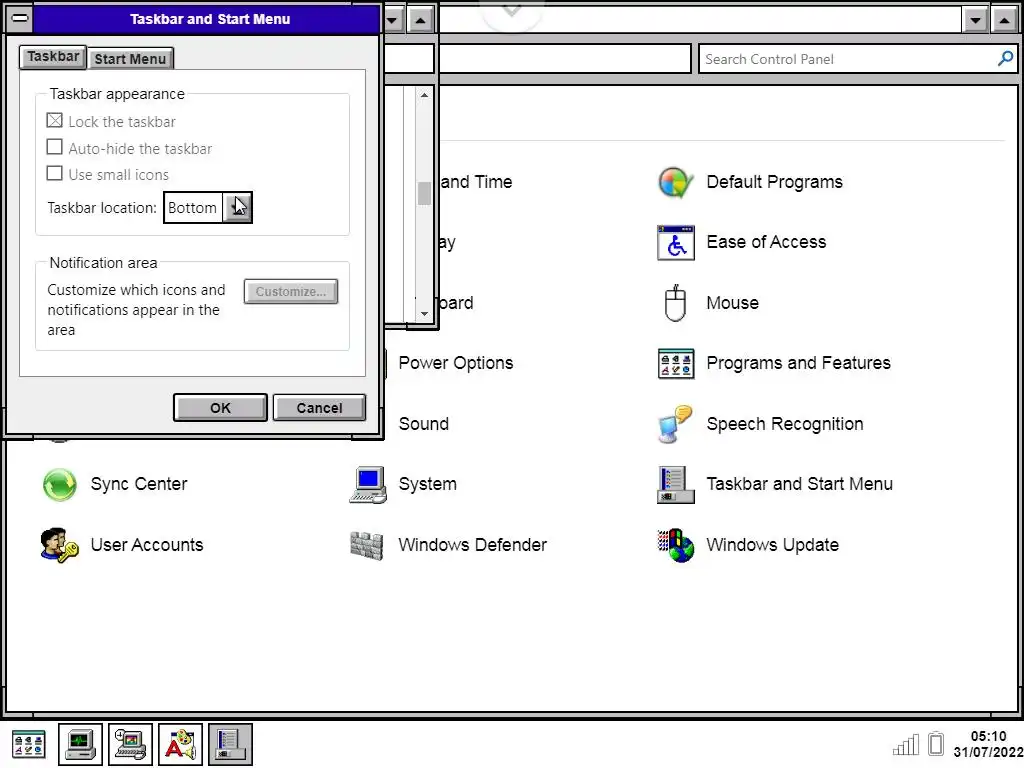Open the Windows Defender wall icon
This screenshot has height=768, width=1024.
tap(368, 545)
